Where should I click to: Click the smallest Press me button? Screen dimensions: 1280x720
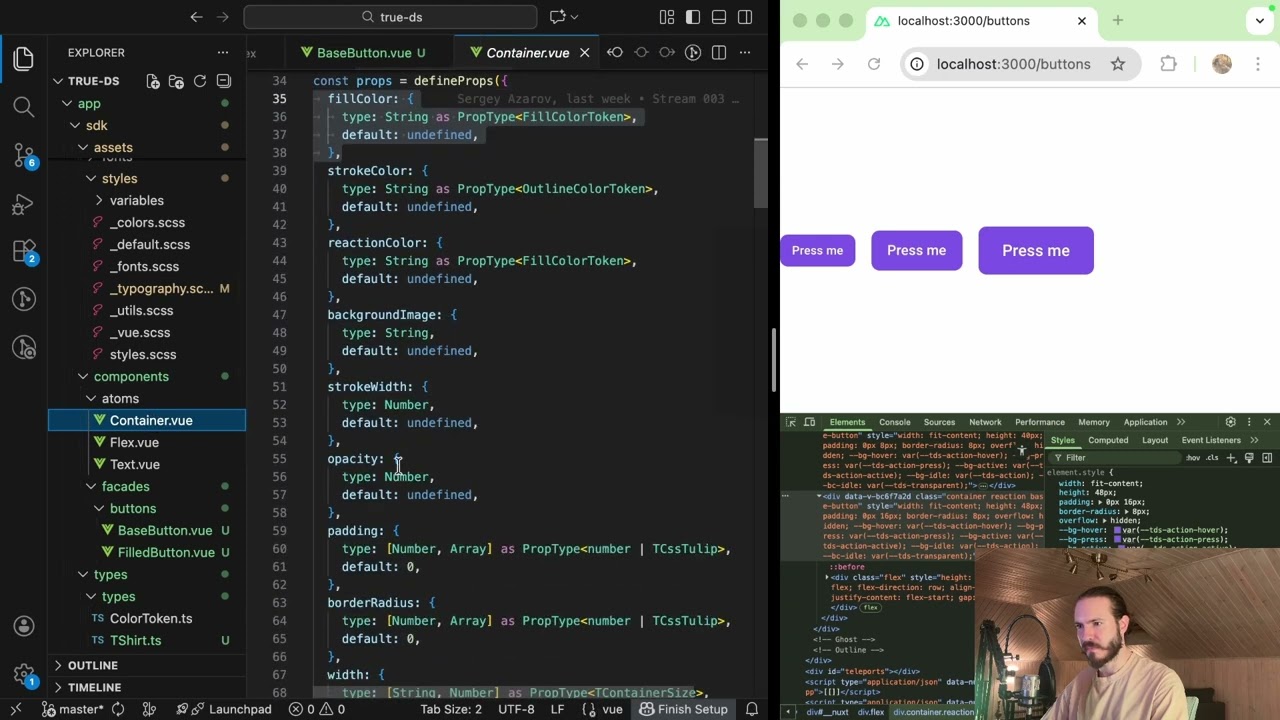(818, 251)
